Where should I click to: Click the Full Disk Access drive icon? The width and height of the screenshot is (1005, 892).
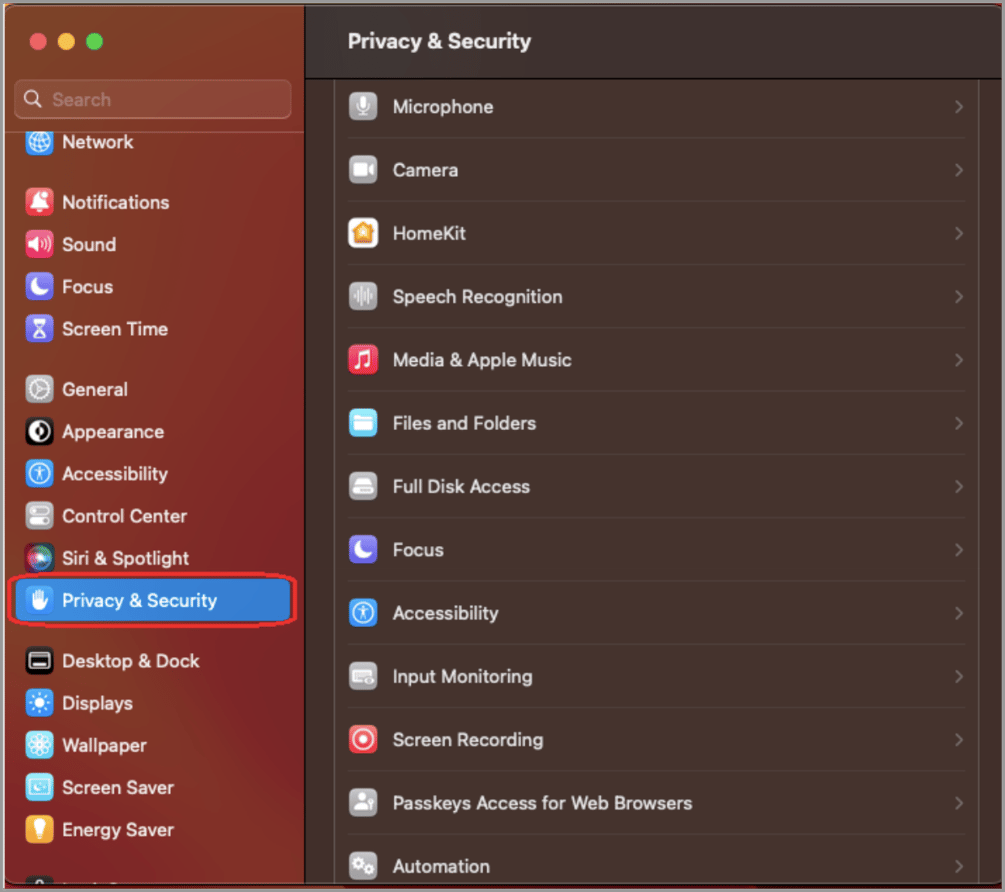[x=362, y=486]
